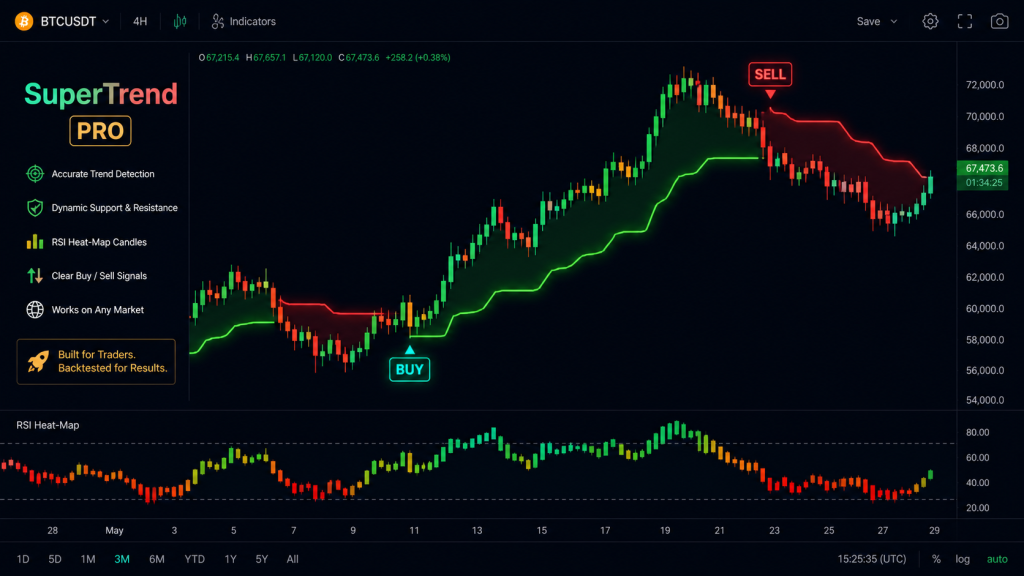This screenshot has width=1024, height=576.
Task: Click the 15:25:35 (UTC) clock
Action: pos(872,559)
